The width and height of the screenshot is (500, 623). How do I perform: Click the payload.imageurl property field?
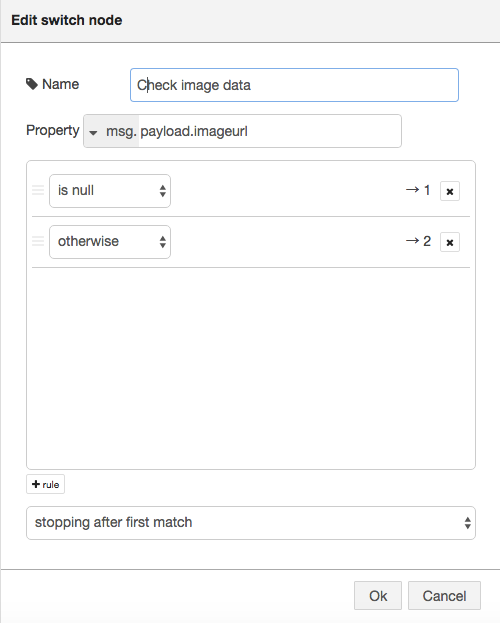point(270,131)
